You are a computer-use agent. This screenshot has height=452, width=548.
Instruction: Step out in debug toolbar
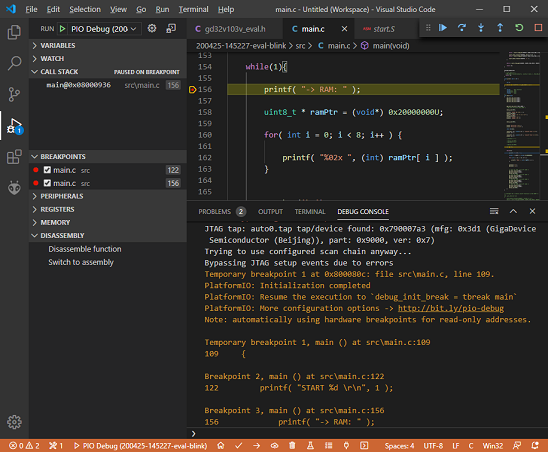tap(500, 28)
